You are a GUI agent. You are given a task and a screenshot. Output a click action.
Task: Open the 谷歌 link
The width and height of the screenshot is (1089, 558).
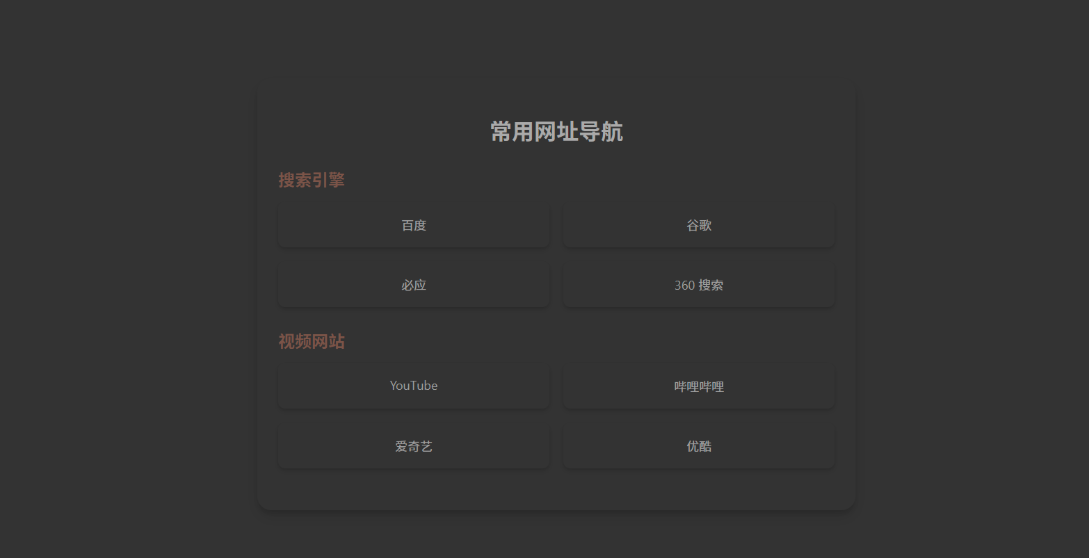(x=699, y=225)
